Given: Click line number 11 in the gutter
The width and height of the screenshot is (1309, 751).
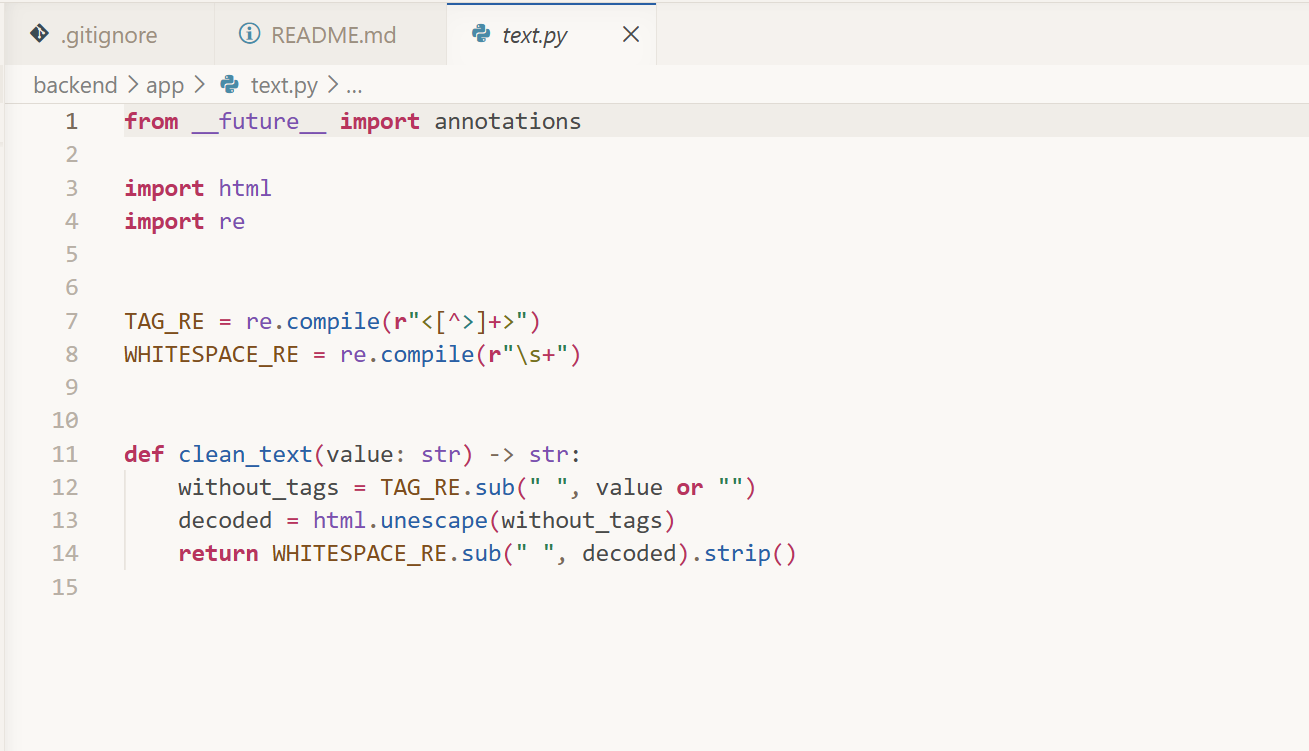Looking at the screenshot, I should tap(65, 454).
